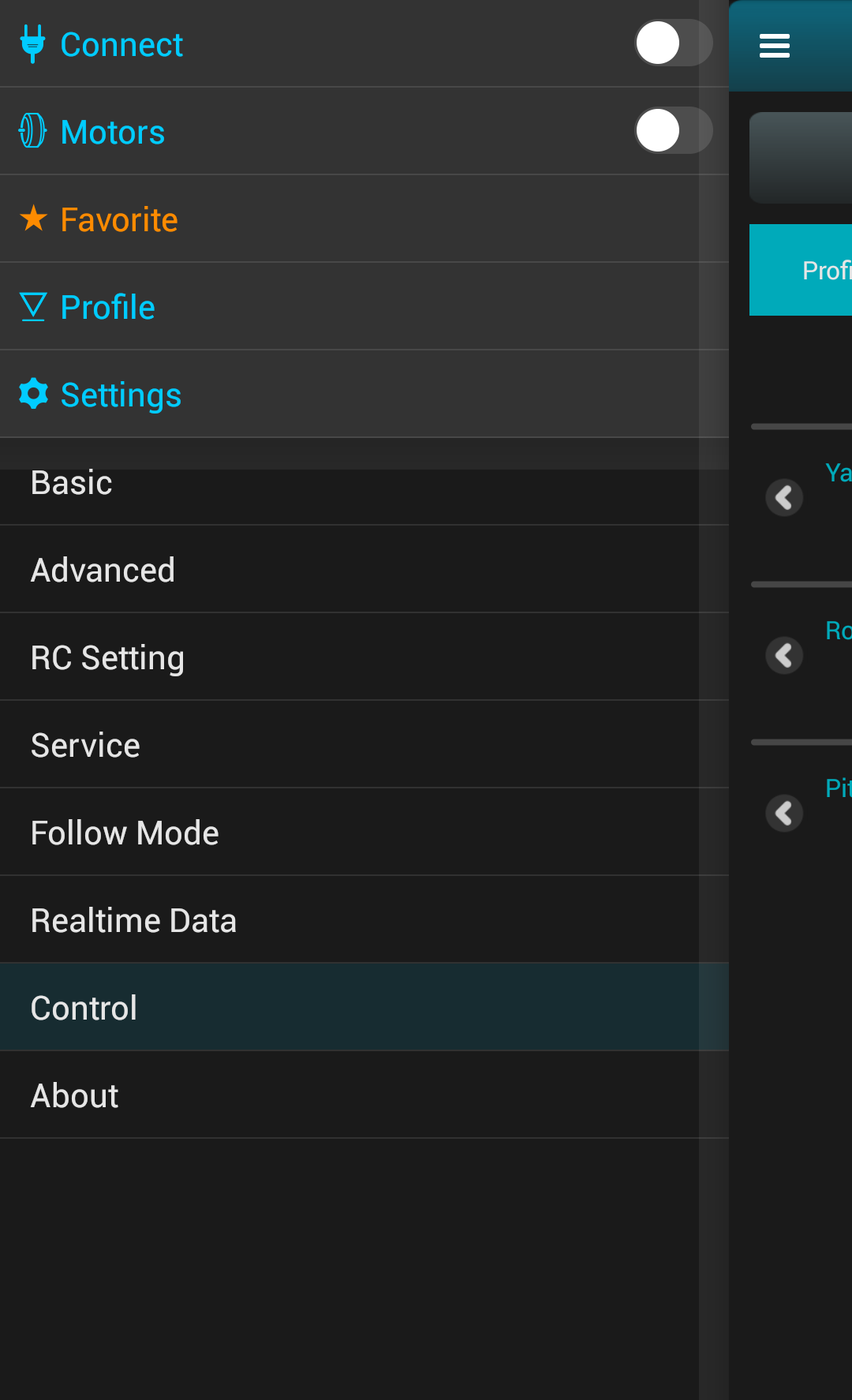Open Follow Mode settings
The width and height of the screenshot is (852, 1400).
[x=125, y=833]
